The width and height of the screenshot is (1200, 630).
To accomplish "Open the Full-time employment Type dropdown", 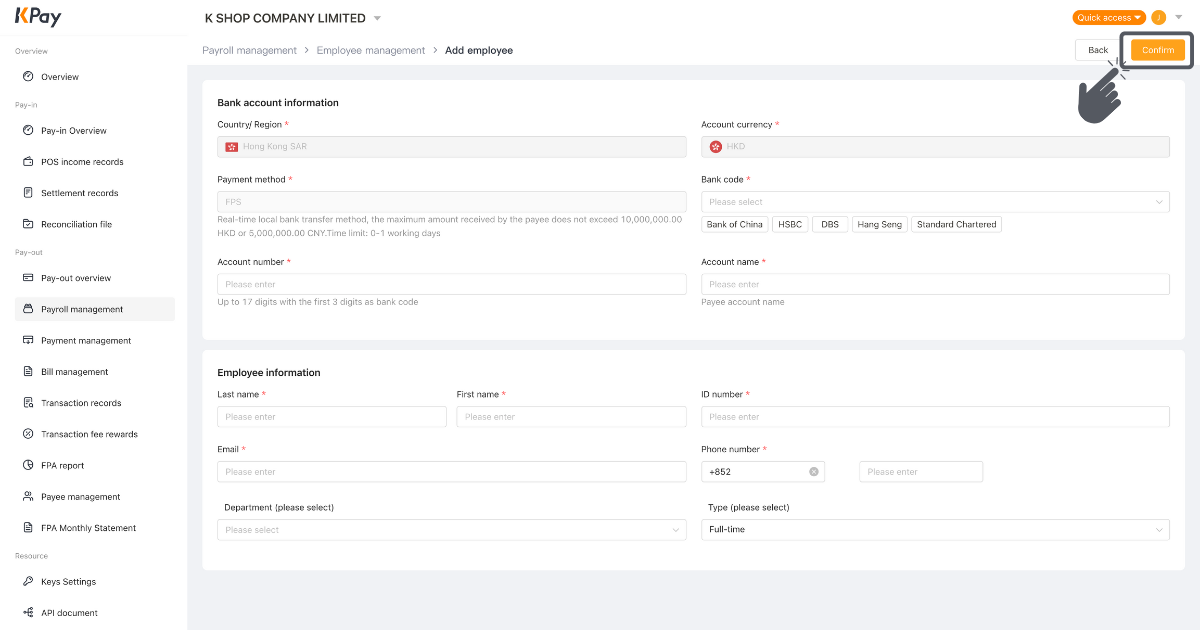I will [935, 529].
